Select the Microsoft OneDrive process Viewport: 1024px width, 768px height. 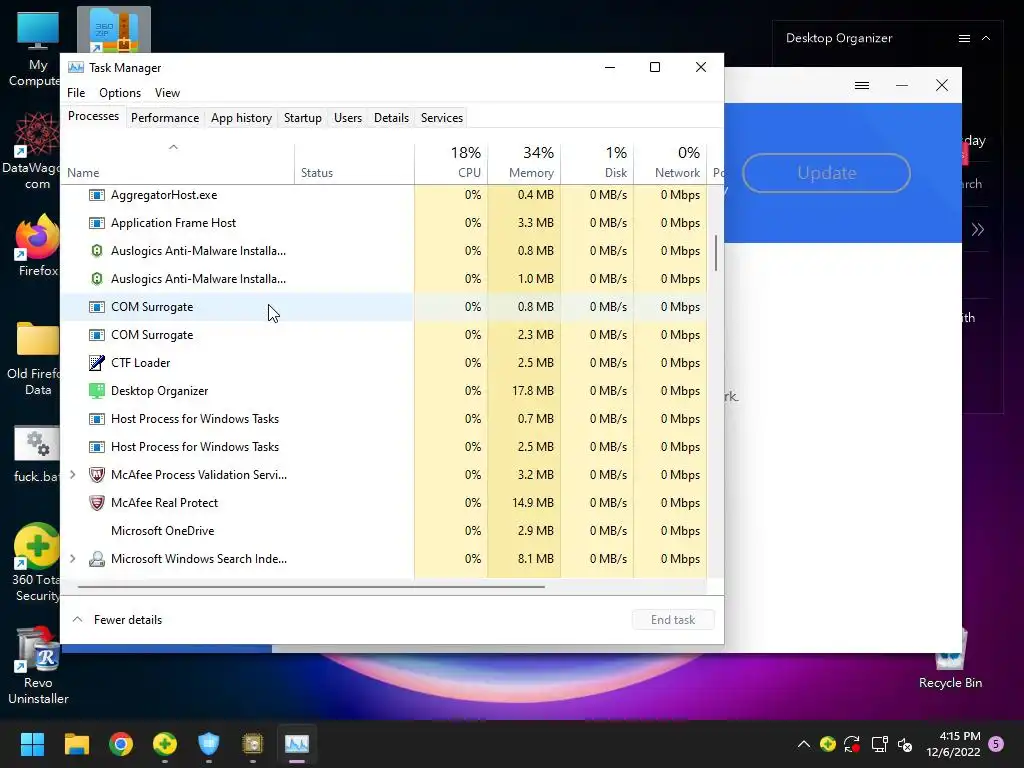(383, 531)
